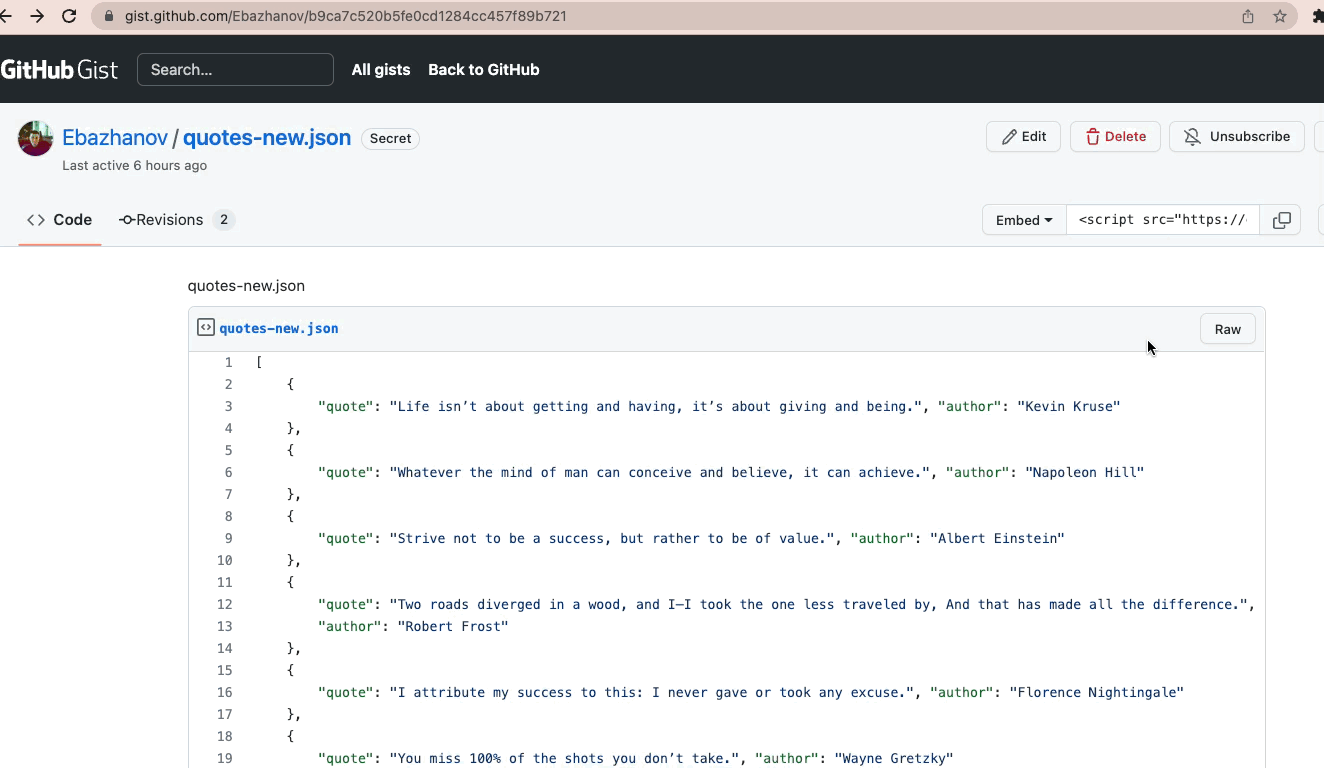Screen dimensions: 1324x768
Task: Click the quote "Strive not to be a success"
Action: tap(612, 538)
